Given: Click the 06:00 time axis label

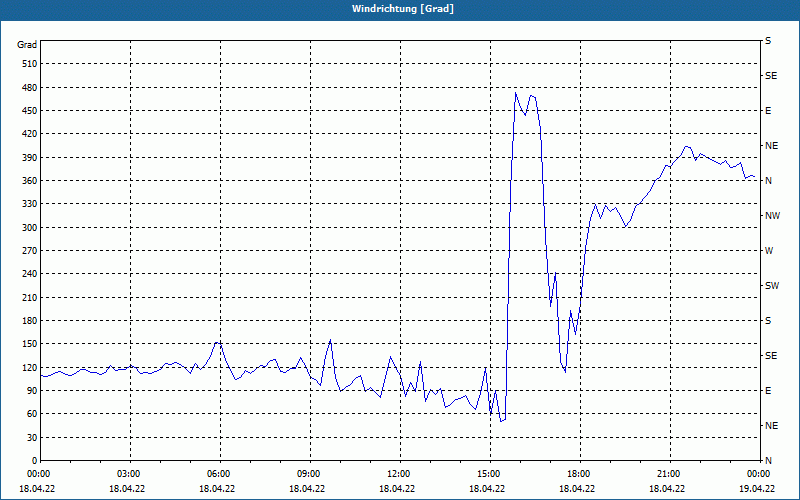Looking at the screenshot, I should pos(218,473).
